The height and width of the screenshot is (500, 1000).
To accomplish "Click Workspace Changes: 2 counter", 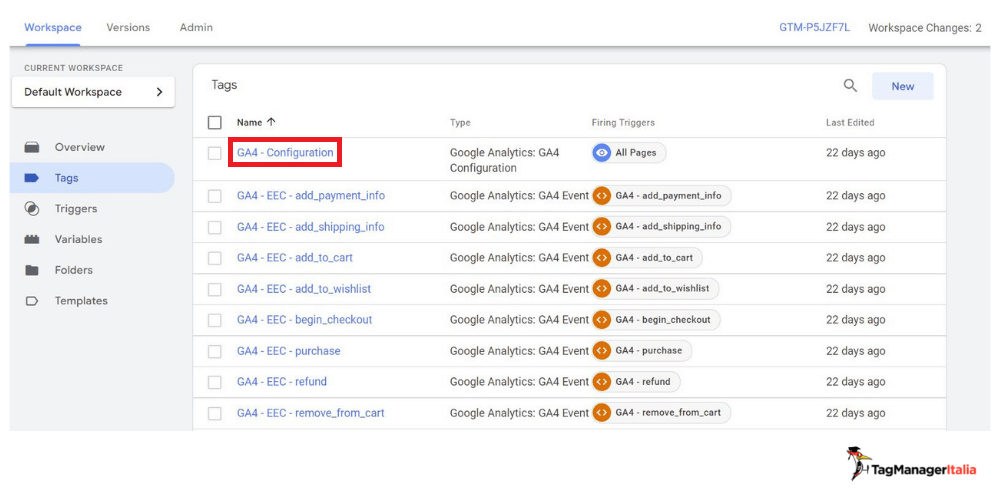I will [x=925, y=27].
